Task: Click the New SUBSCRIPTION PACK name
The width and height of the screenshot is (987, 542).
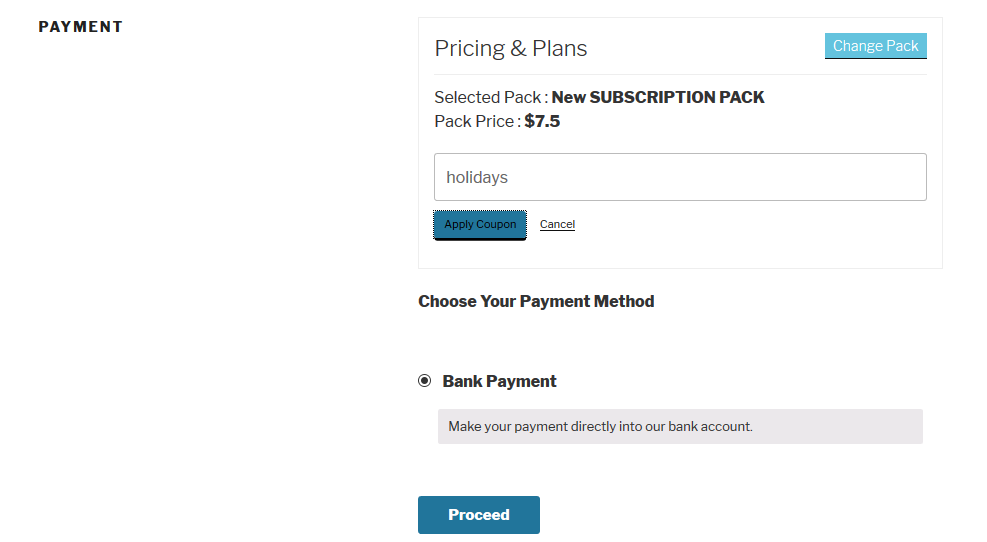Action: 658,97
